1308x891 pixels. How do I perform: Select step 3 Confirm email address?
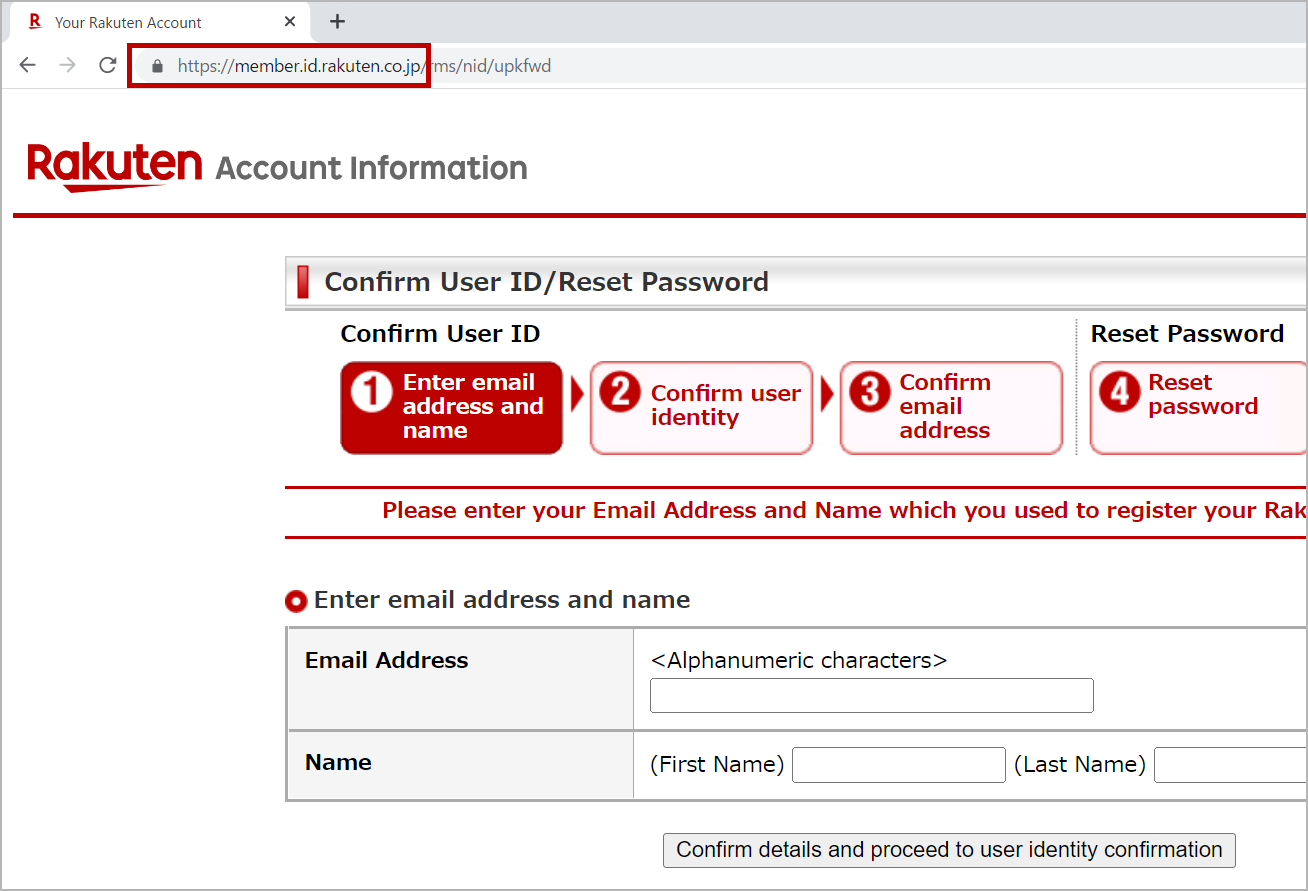950,407
